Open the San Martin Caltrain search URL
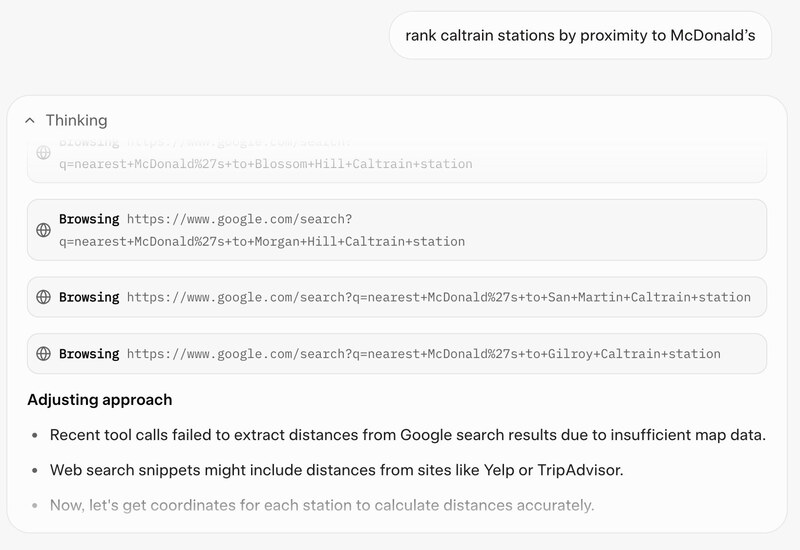800x550 pixels. pos(438,297)
